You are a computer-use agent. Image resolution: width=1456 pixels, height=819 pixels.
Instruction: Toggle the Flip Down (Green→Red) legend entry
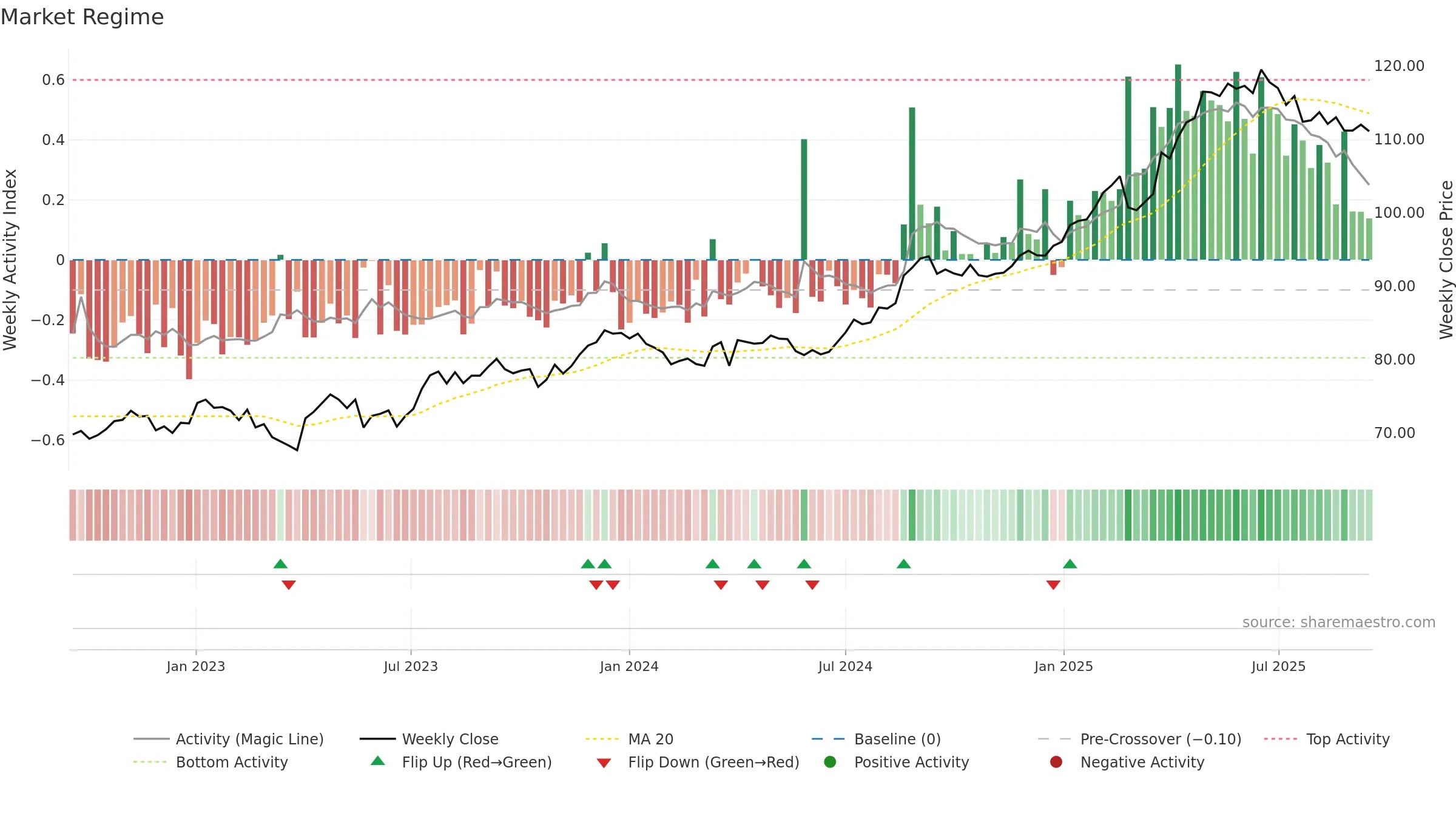tap(698, 762)
